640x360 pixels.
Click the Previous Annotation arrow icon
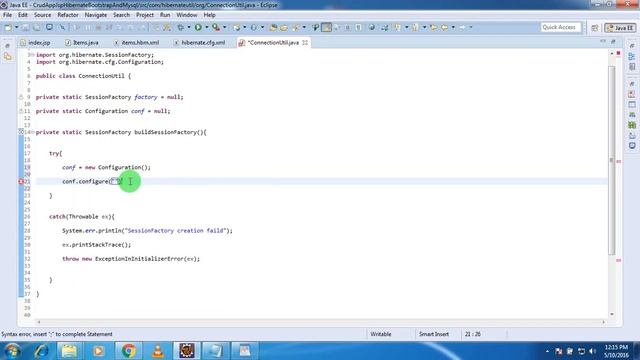tap(415, 27)
